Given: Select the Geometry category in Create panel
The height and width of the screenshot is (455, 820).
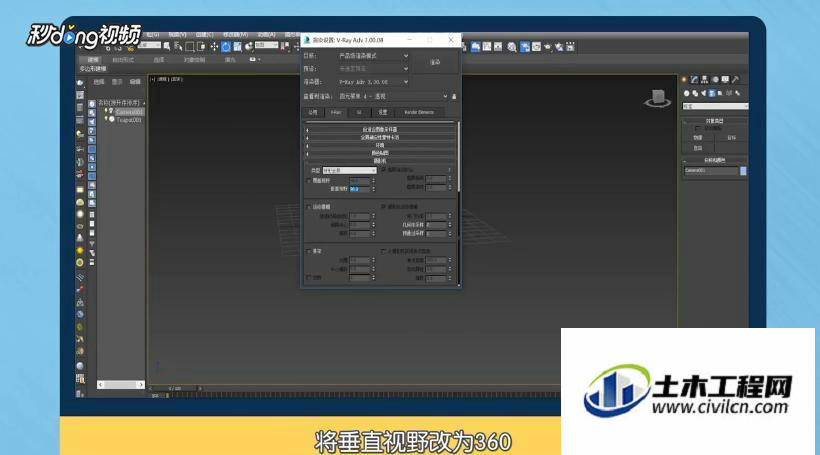Looking at the screenshot, I should (x=687, y=93).
